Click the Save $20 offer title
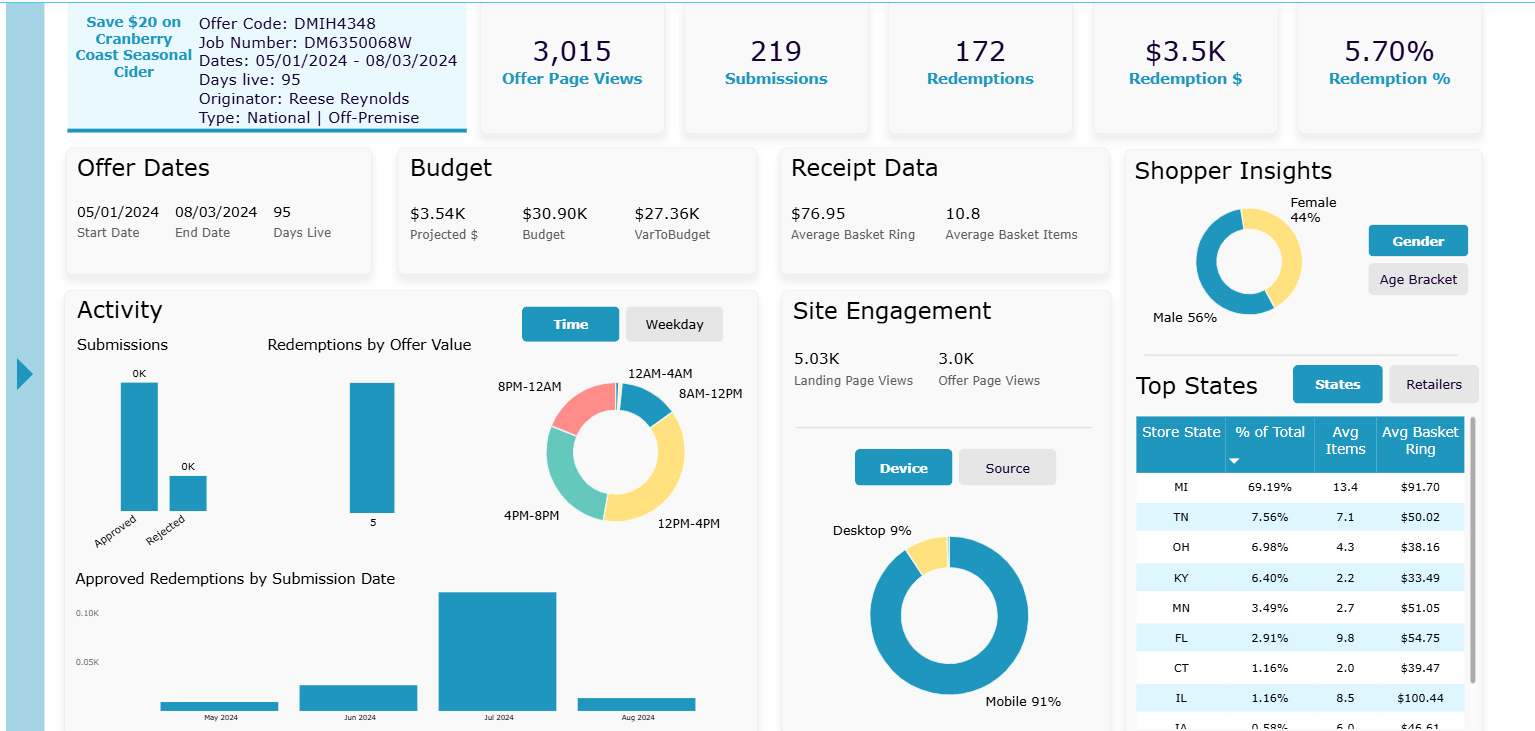Viewport: 1535px width, 731px height. tap(133, 47)
